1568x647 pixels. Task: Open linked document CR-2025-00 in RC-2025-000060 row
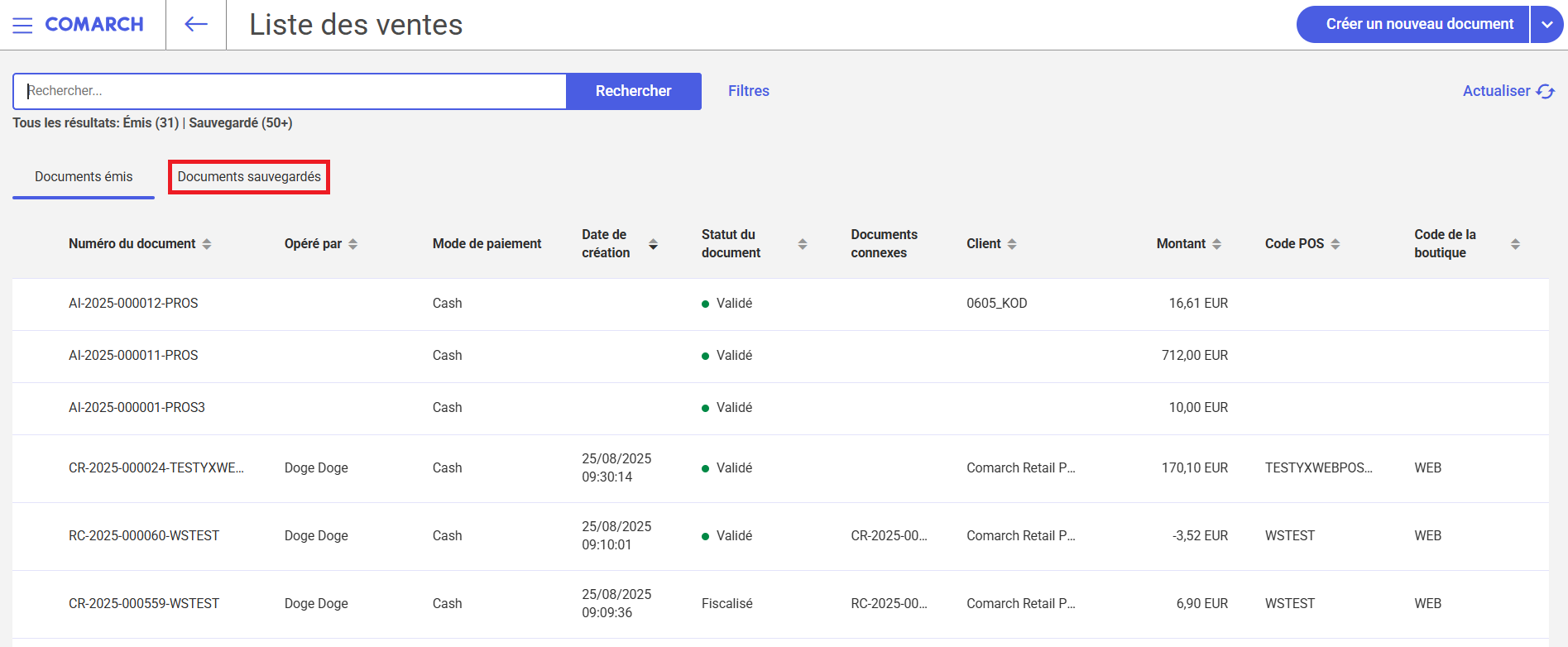[x=889, y=536]
